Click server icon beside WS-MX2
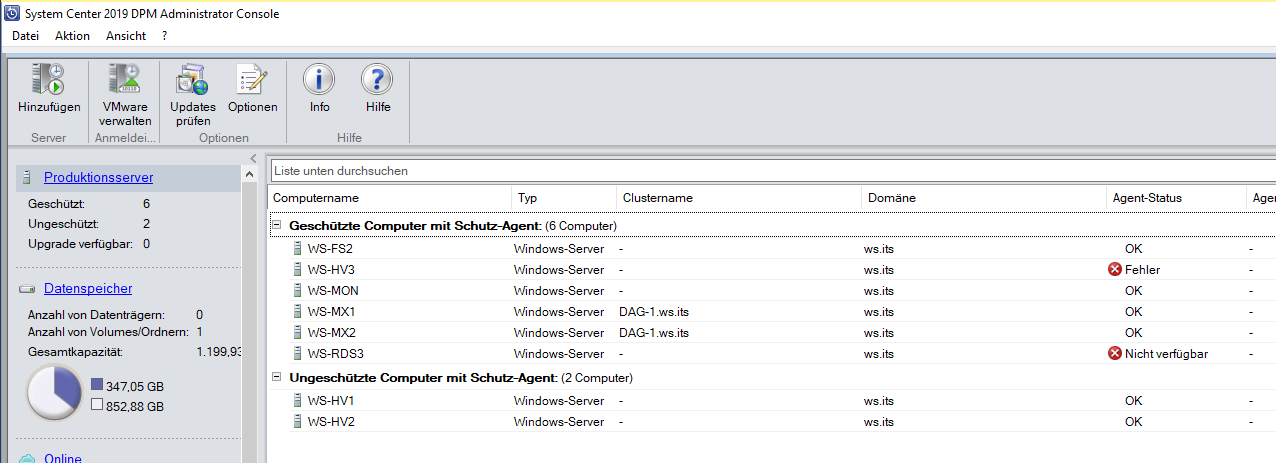This screenshot has width=1276, height=463. pos(296,333)
